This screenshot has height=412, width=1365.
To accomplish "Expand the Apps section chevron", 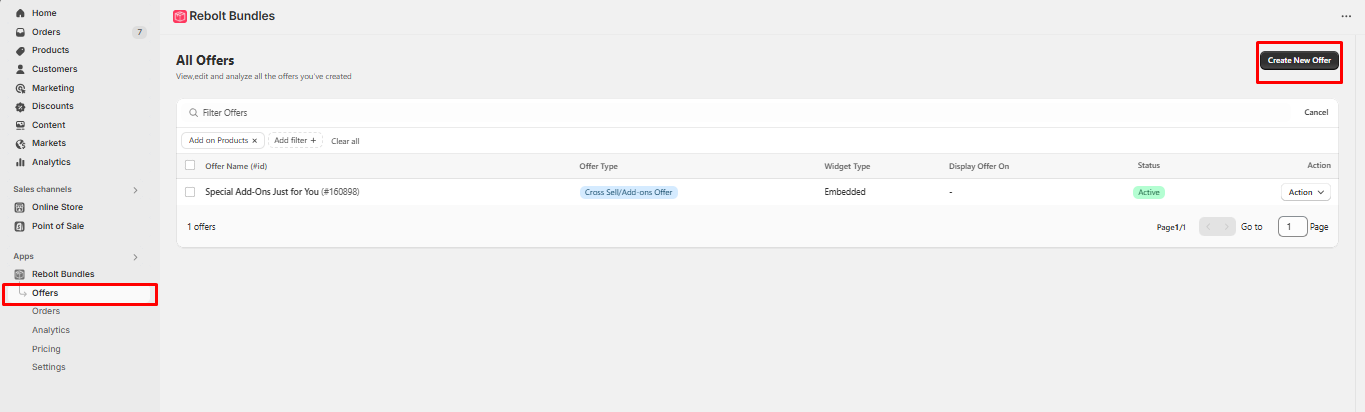I will [135, 257].
